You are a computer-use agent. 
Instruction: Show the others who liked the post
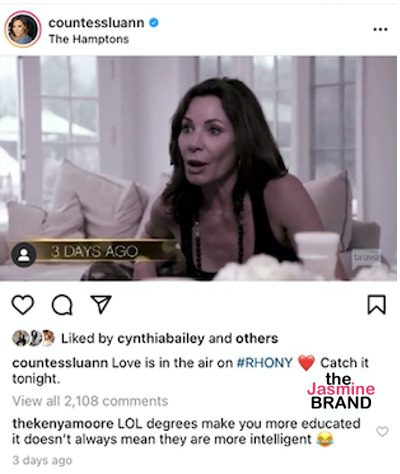257,339
